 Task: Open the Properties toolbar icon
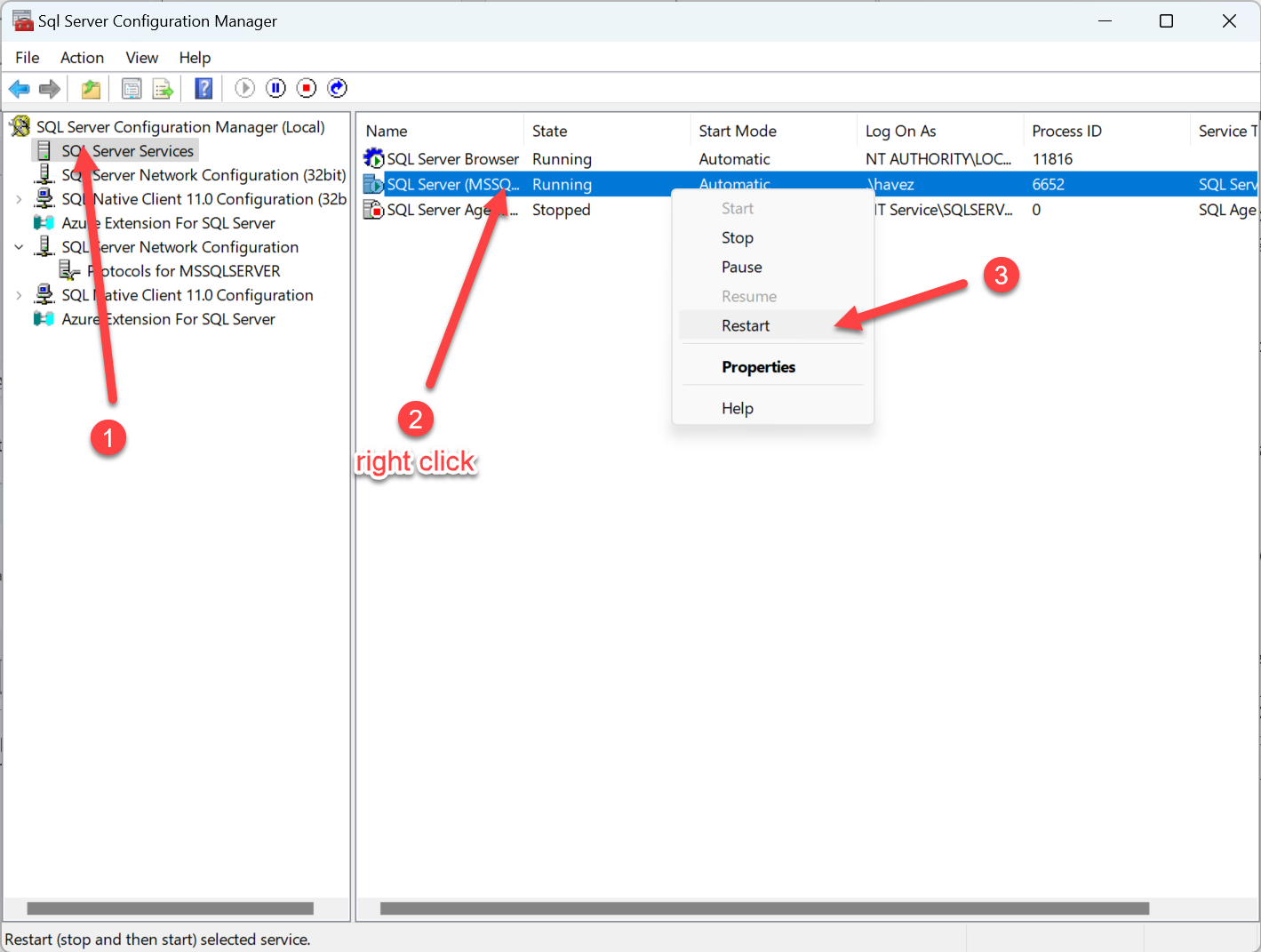(132, 88)
